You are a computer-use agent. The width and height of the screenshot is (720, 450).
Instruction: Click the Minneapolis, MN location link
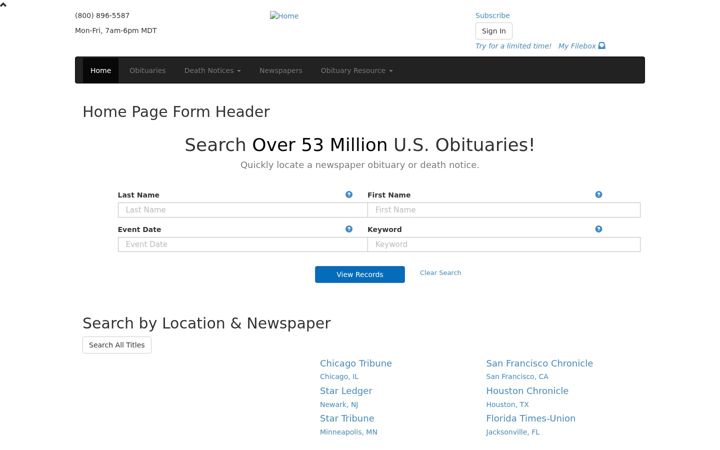[349, 432]
